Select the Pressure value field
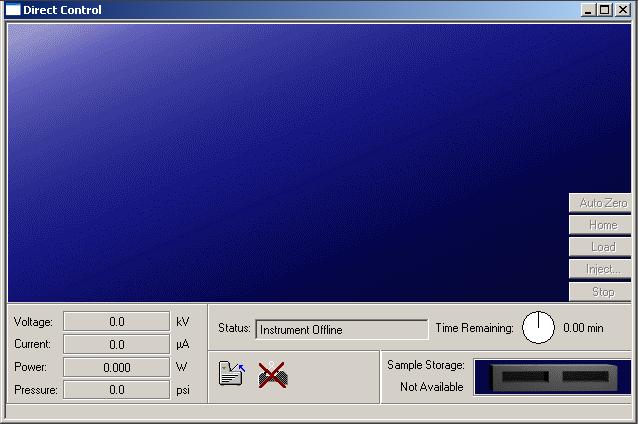The image size is (638, 424). [x=116, y=390]
